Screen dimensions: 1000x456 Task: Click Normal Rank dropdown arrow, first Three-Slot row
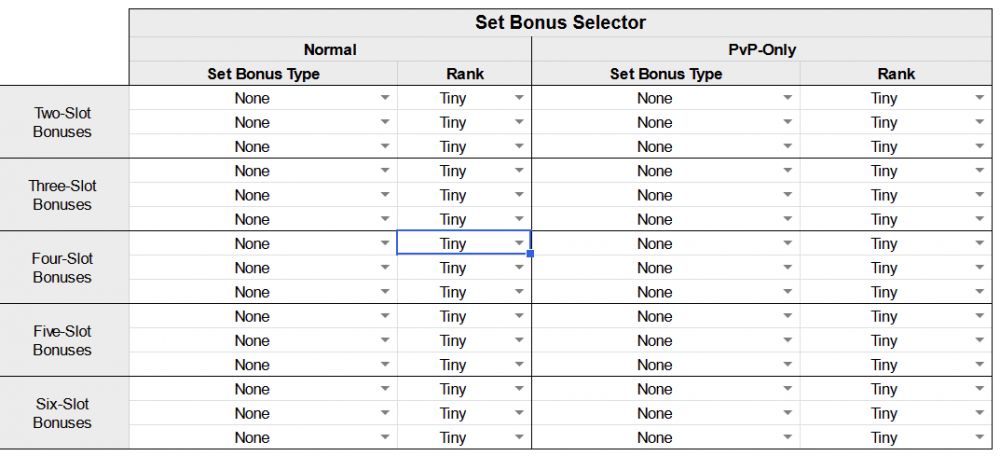(519, 171)
